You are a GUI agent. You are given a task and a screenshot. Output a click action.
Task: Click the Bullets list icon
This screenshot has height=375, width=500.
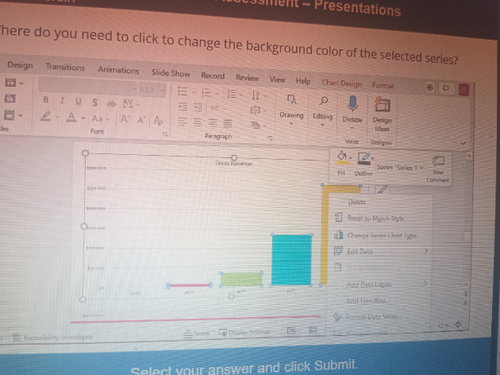pos(182,91)
